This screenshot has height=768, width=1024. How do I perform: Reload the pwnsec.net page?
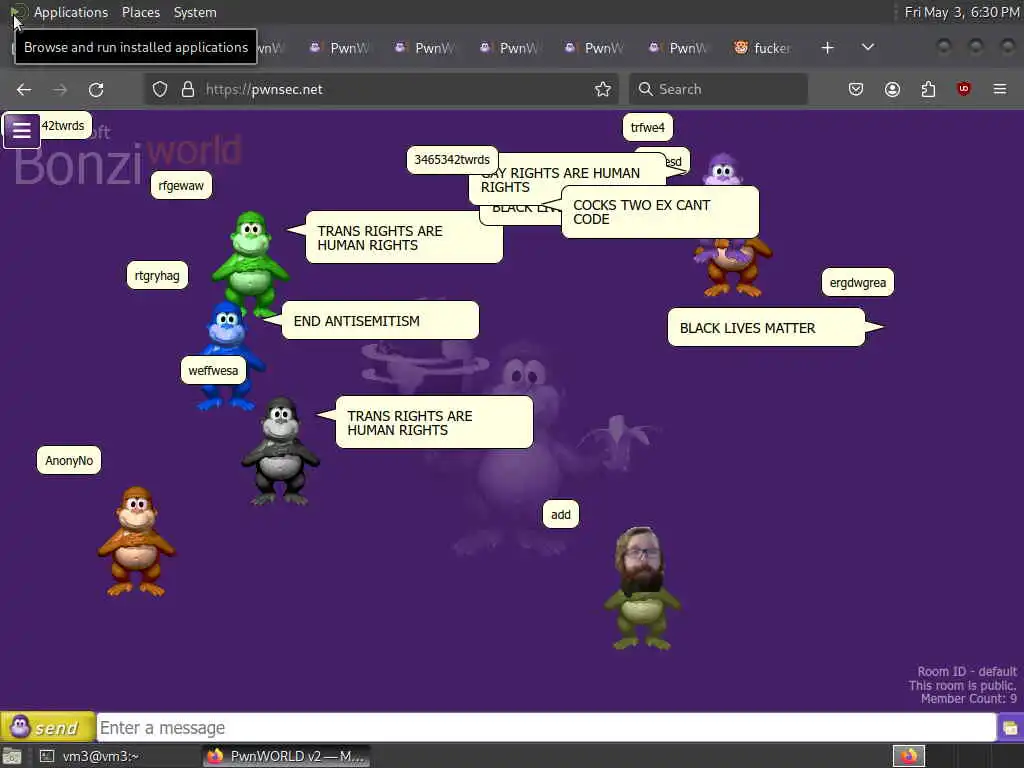(96, 89)
